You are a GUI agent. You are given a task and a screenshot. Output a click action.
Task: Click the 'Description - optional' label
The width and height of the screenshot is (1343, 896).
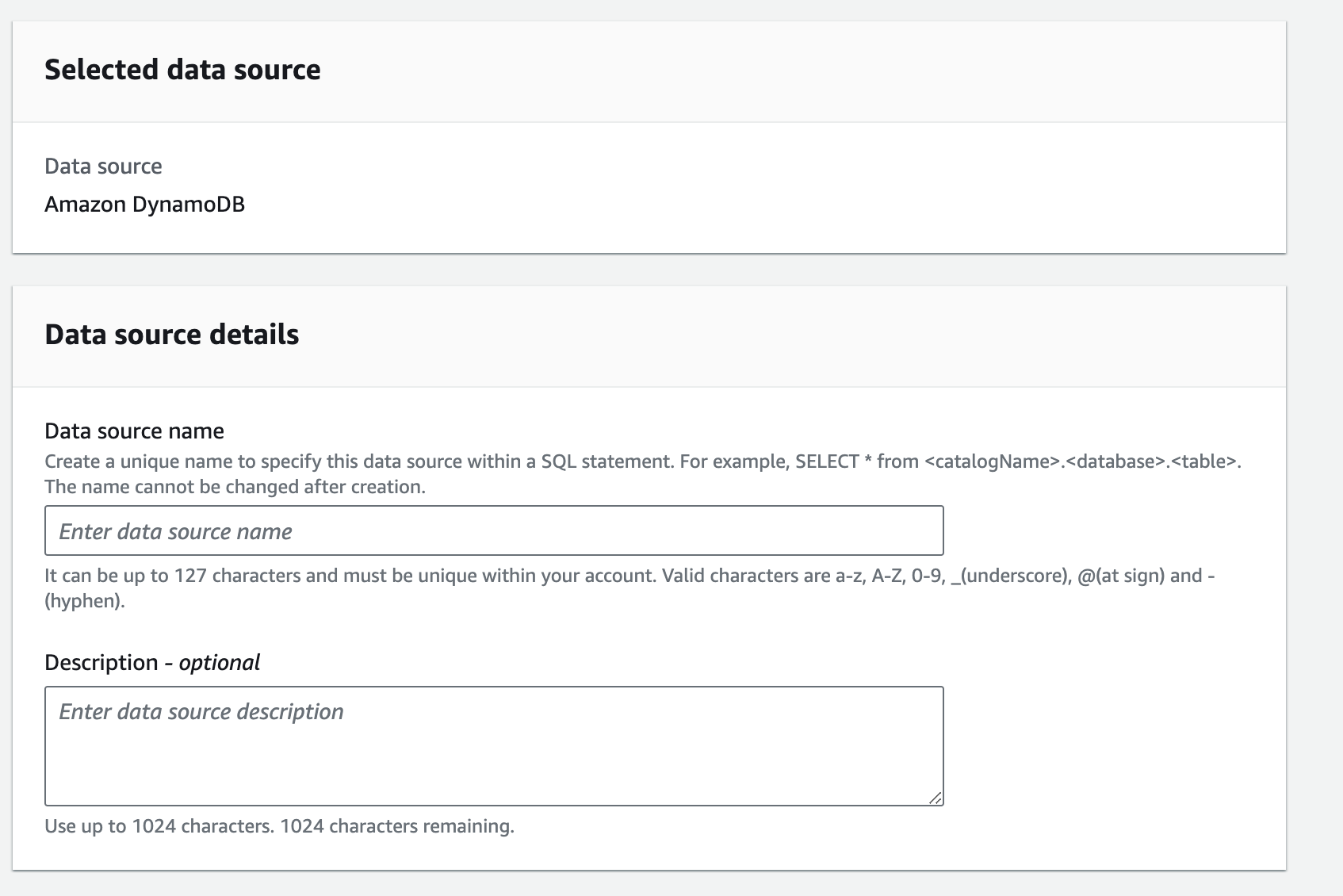point(152,662)
